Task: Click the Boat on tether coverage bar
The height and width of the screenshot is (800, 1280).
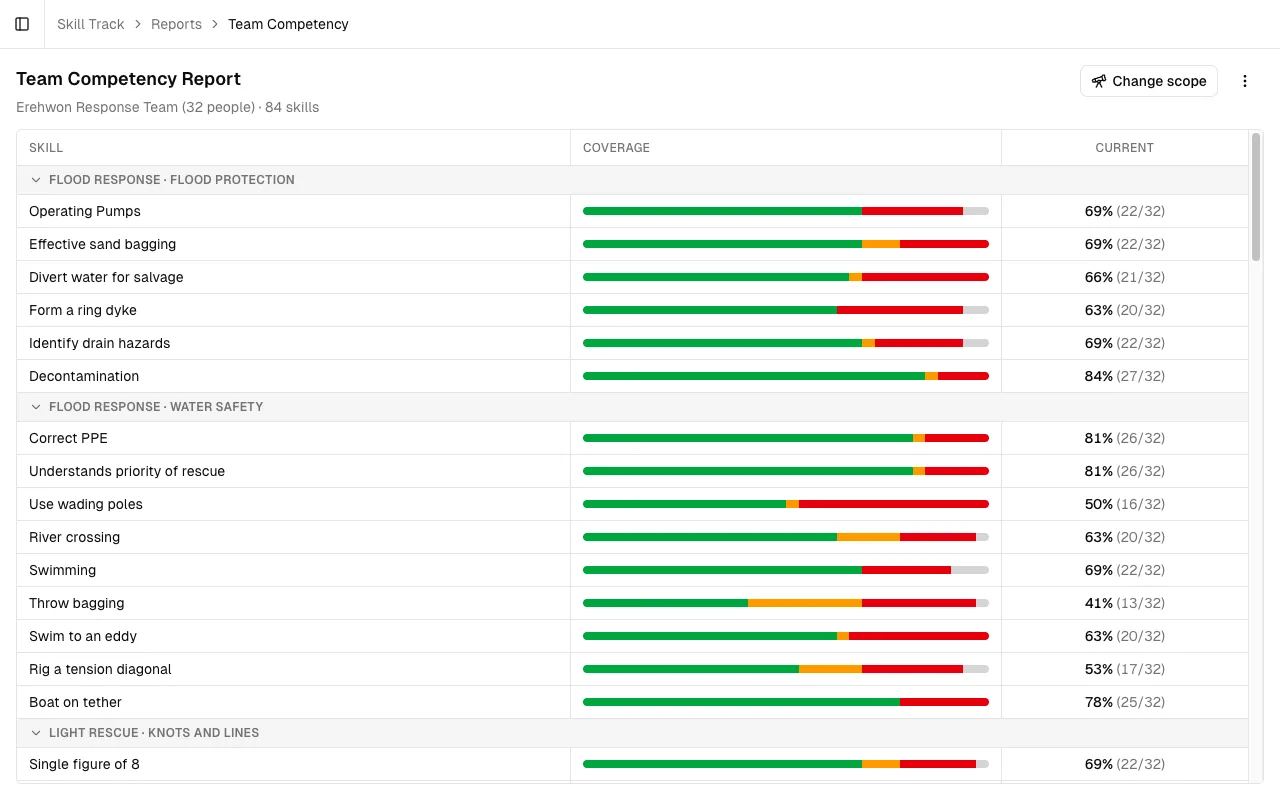Action: point(786,702)
